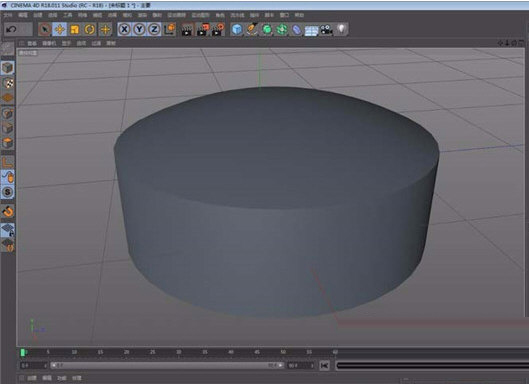This screenshot has height=384, width=529.
Task: Click the timeline start frame field
Action: pos(34,365)
